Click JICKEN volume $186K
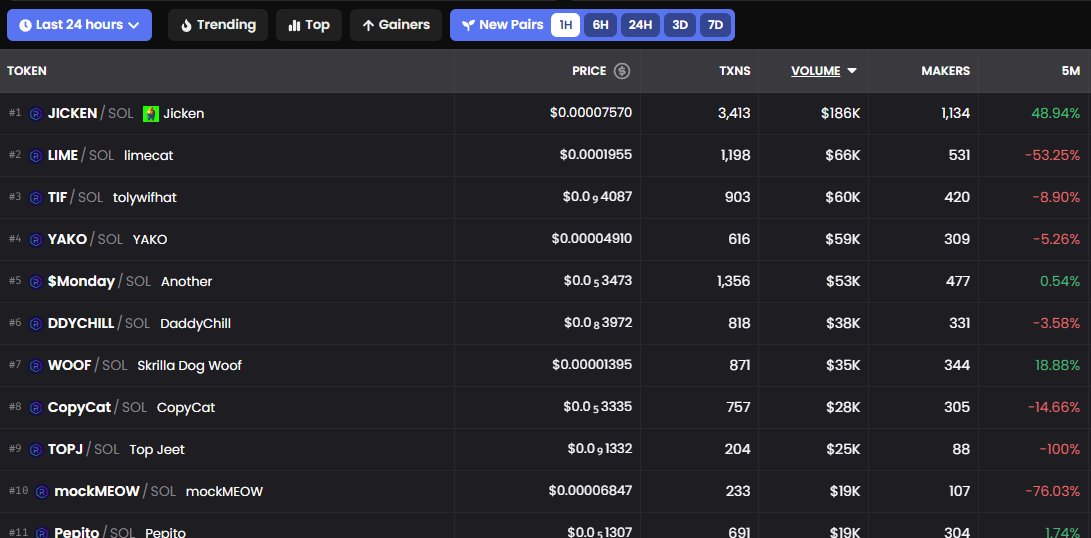 tap(841, 113)
